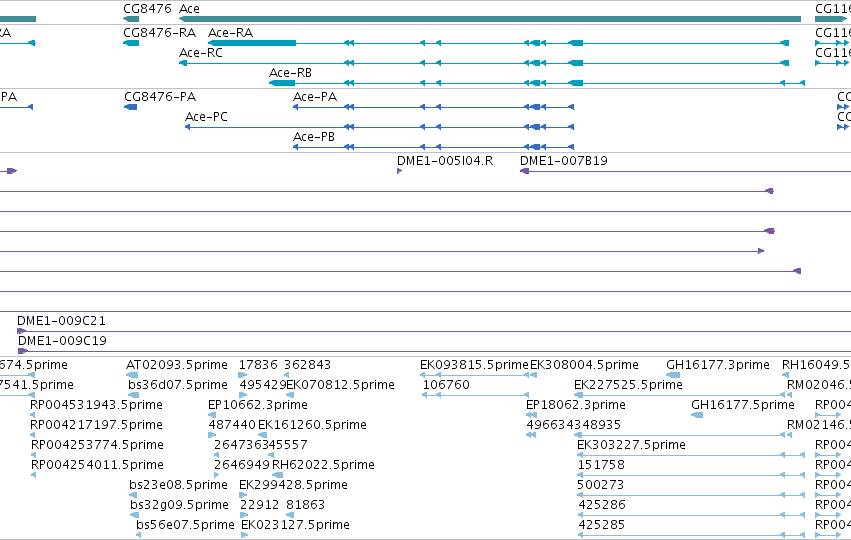Open the EK093815.5prime EST label

tap(474, 365)
